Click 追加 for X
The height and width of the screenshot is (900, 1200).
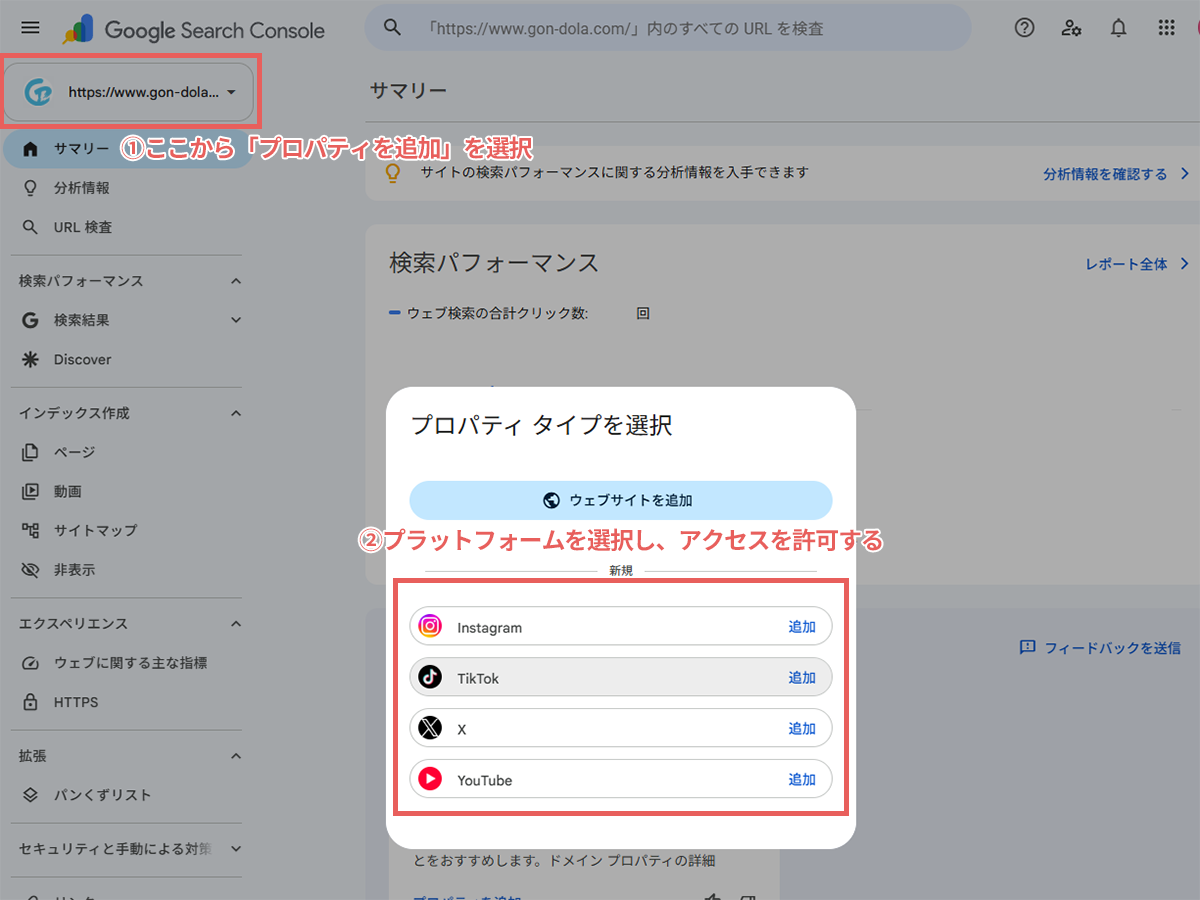802,729
